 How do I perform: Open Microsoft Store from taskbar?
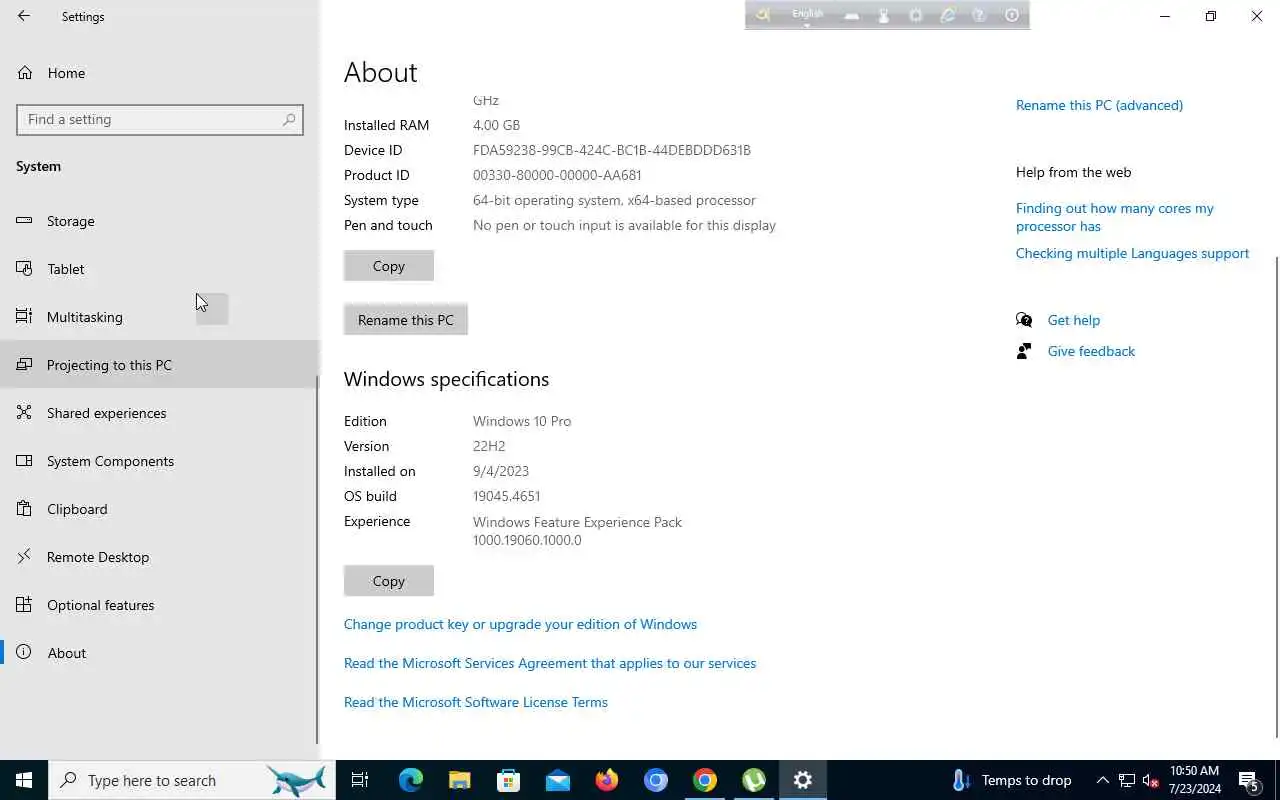(x=508, y=780)
